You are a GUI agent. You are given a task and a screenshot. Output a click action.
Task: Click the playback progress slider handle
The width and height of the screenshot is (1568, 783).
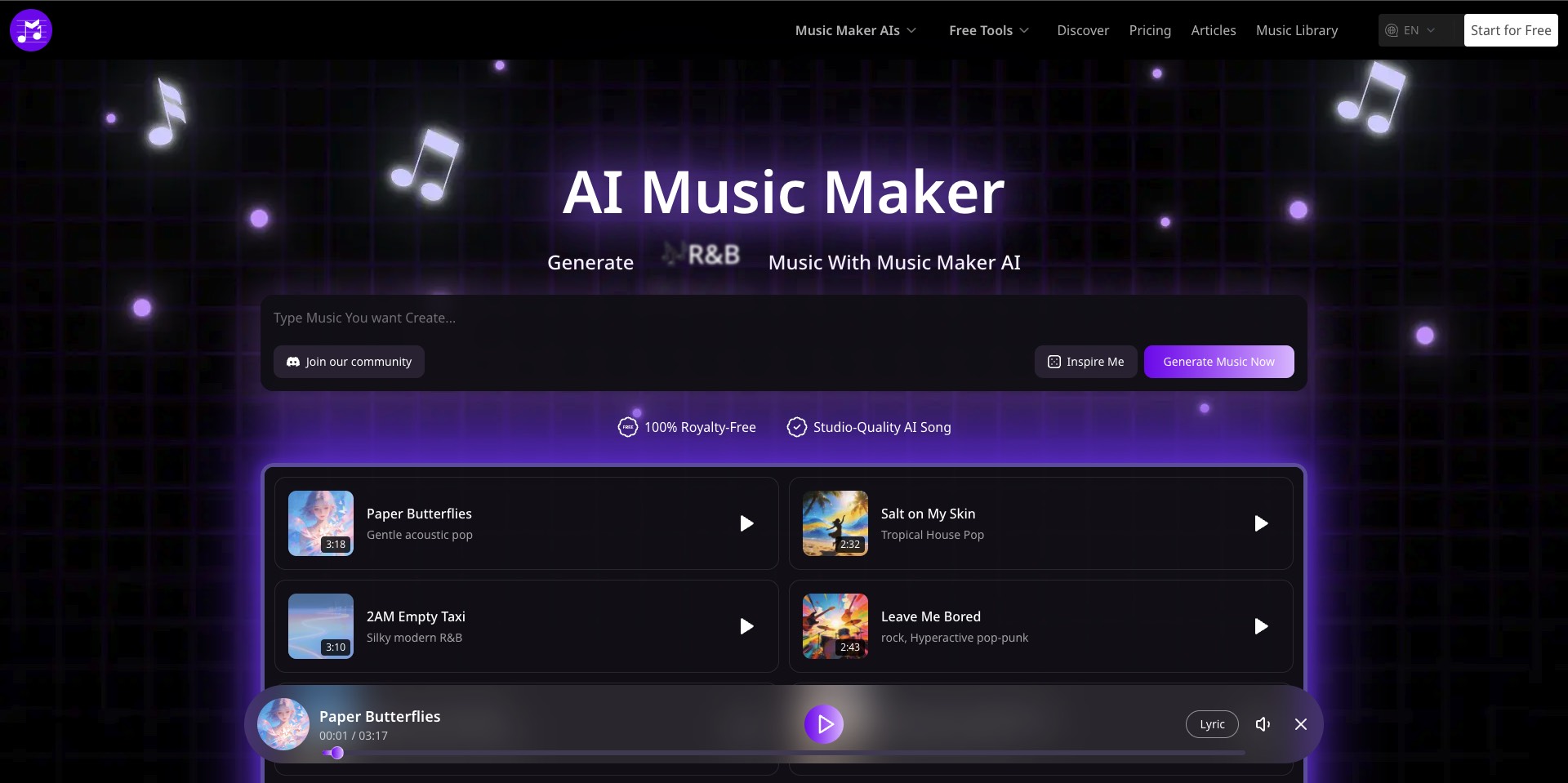336,753
